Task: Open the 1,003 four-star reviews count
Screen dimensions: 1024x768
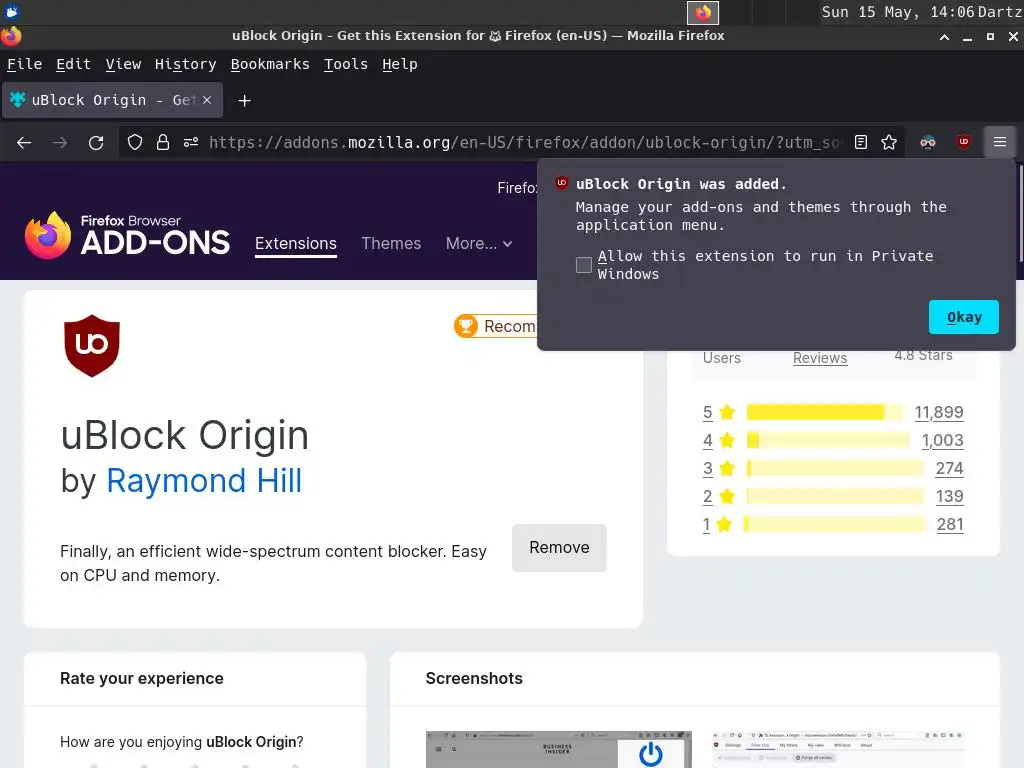Action: [x=942, y=440]
